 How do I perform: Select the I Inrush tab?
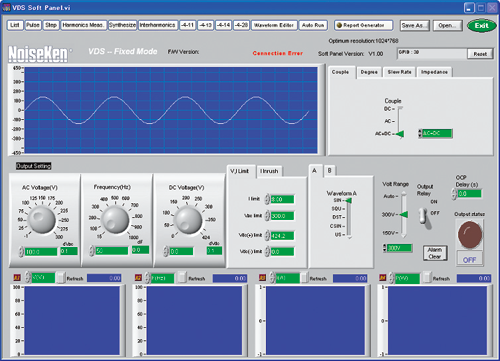(269, 171)
